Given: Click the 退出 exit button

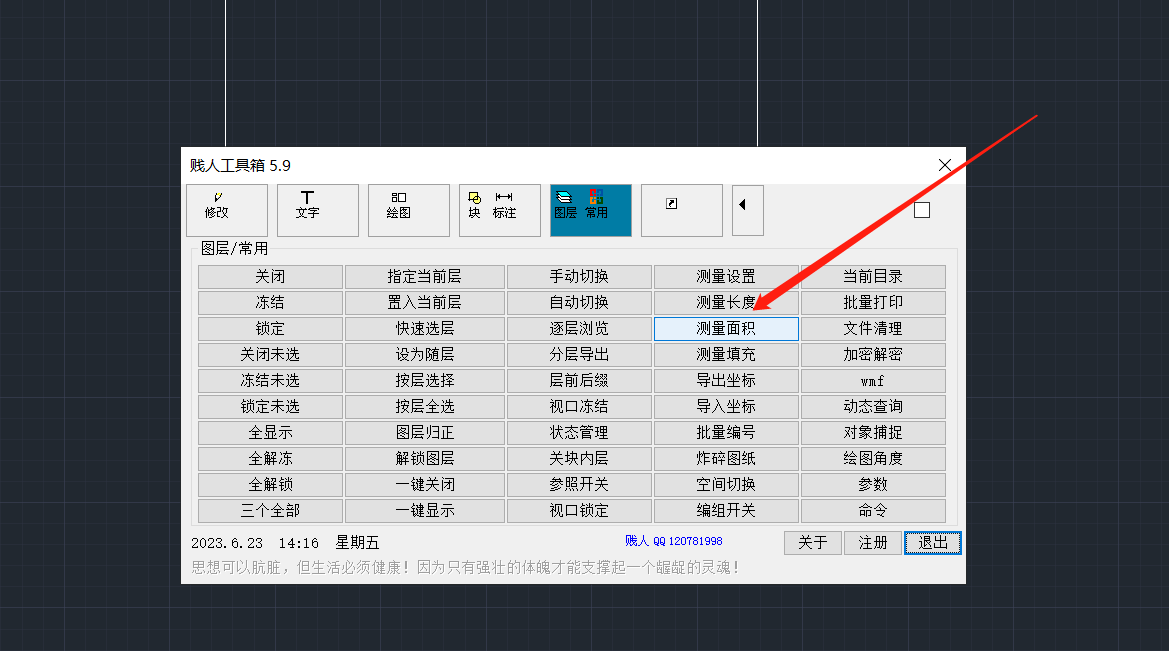Looking at the screenshot, I should click(x=931, y=542).
